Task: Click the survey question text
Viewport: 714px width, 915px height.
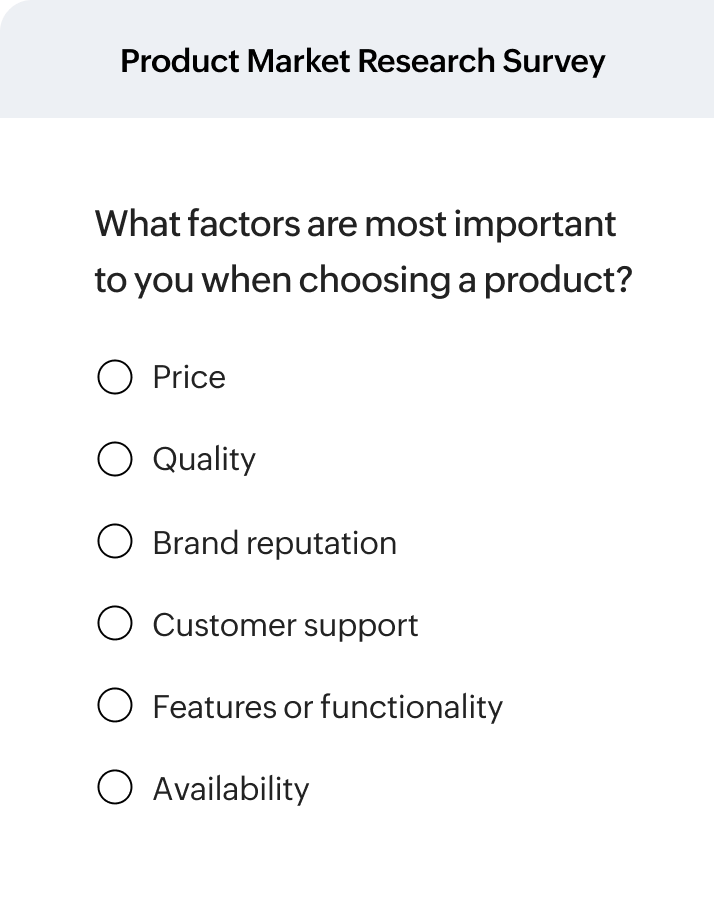Action: 363,251
